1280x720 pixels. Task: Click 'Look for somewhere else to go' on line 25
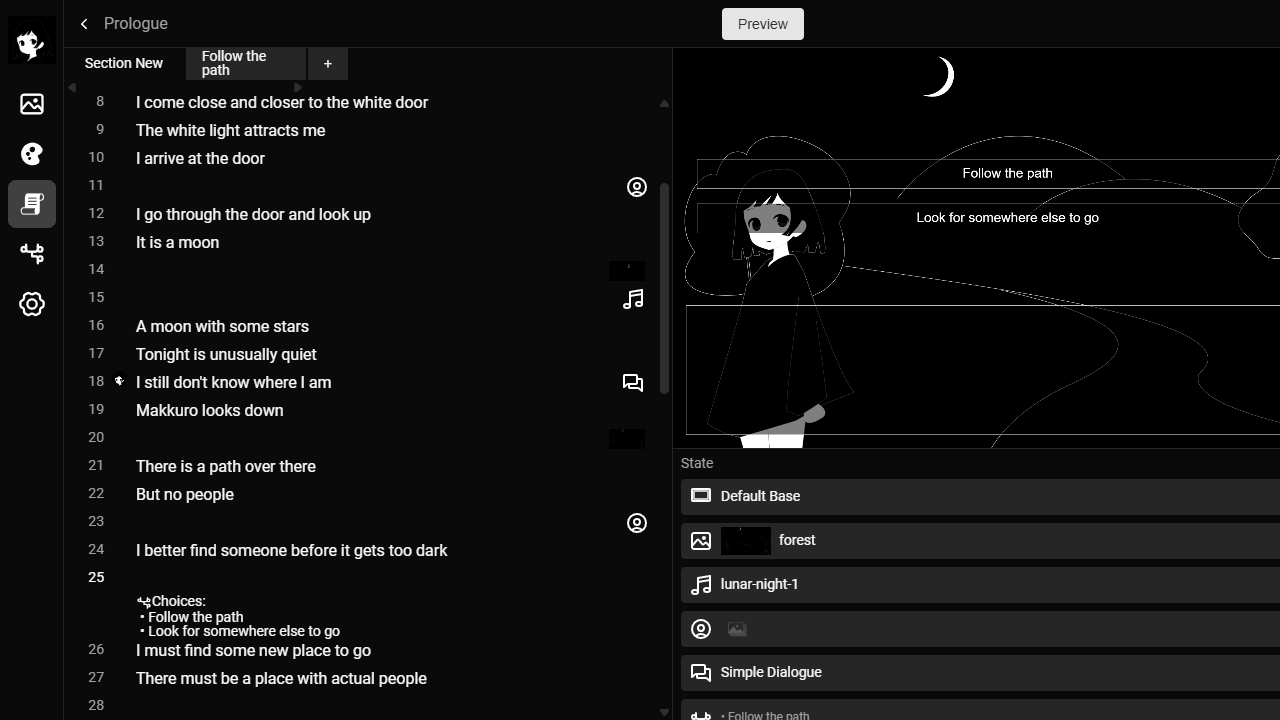(x=244, y=631)
